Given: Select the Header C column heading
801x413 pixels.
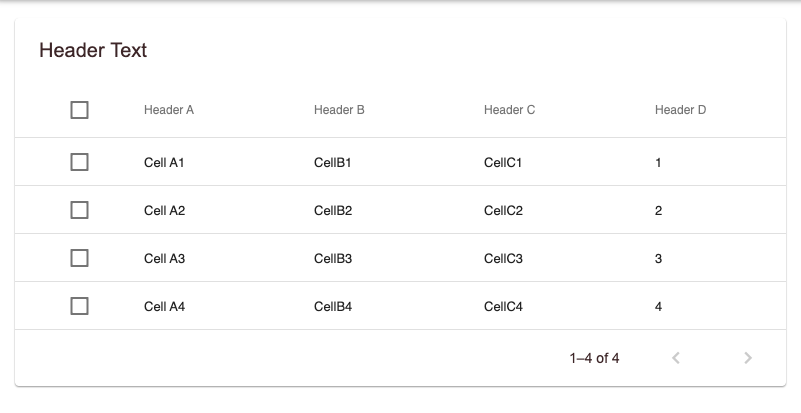Looking at the screenshot, I should (x=509, y=110).
